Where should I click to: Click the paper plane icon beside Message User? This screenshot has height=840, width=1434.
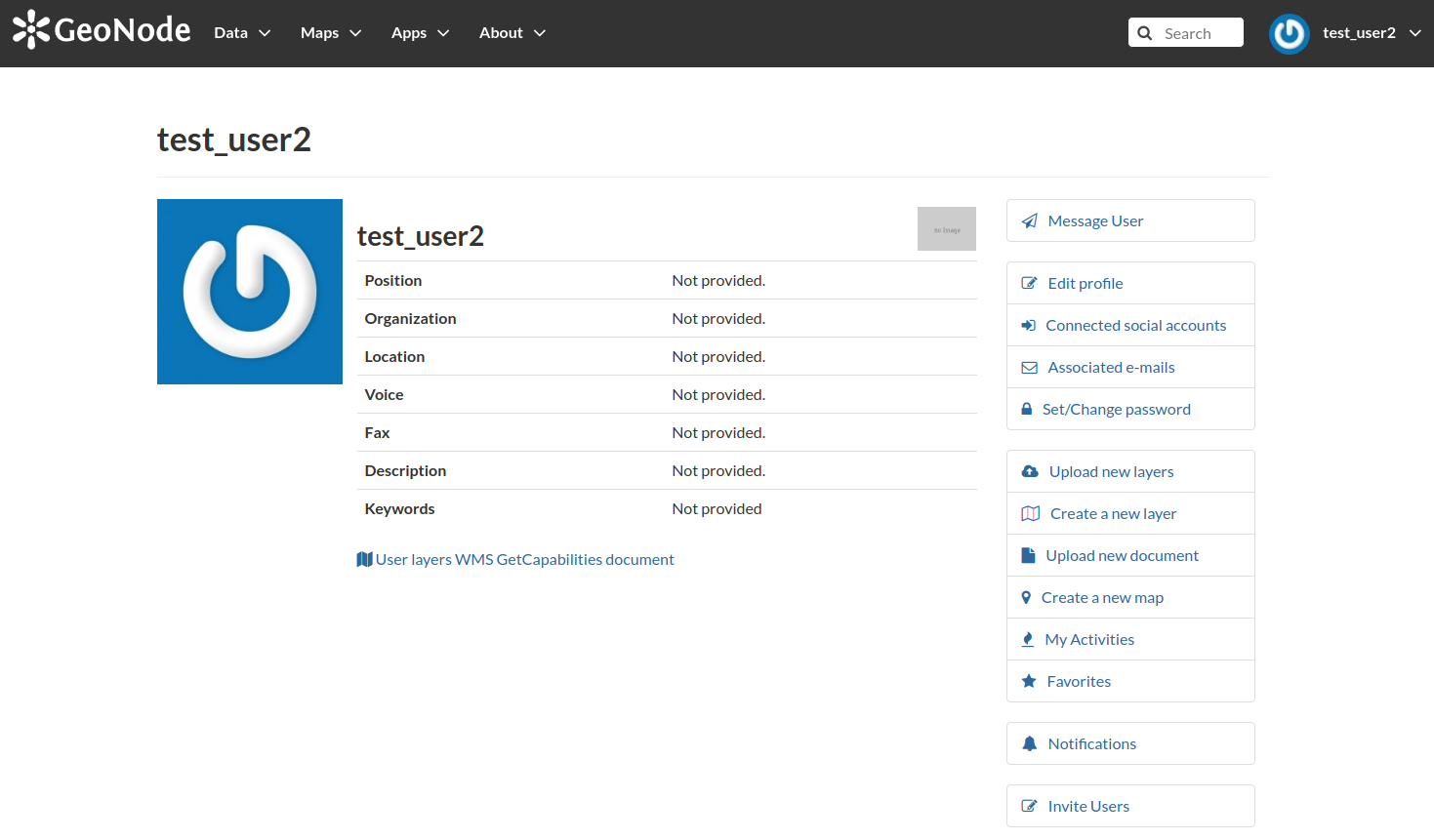coord(1029,221)
